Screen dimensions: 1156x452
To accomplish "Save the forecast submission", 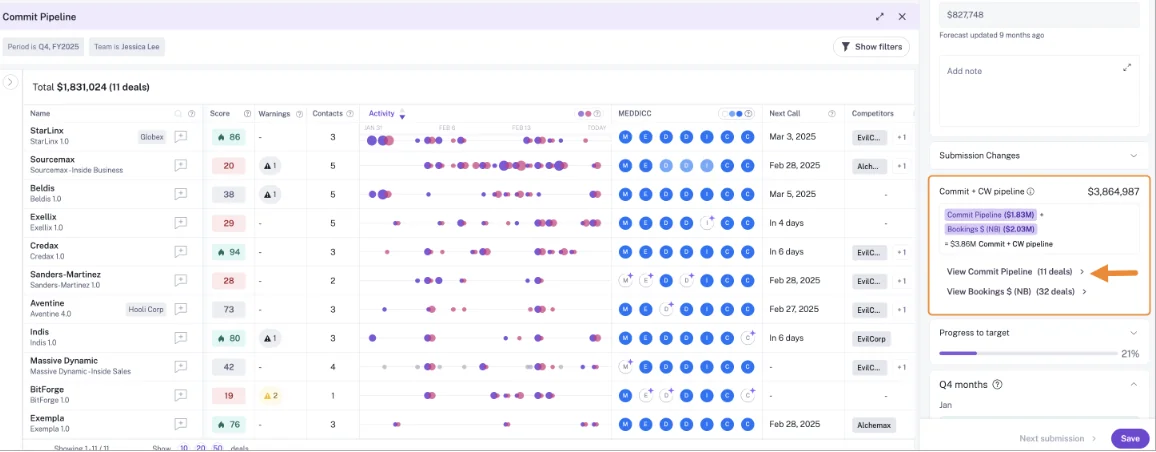I will click(x=1129, y=438).
